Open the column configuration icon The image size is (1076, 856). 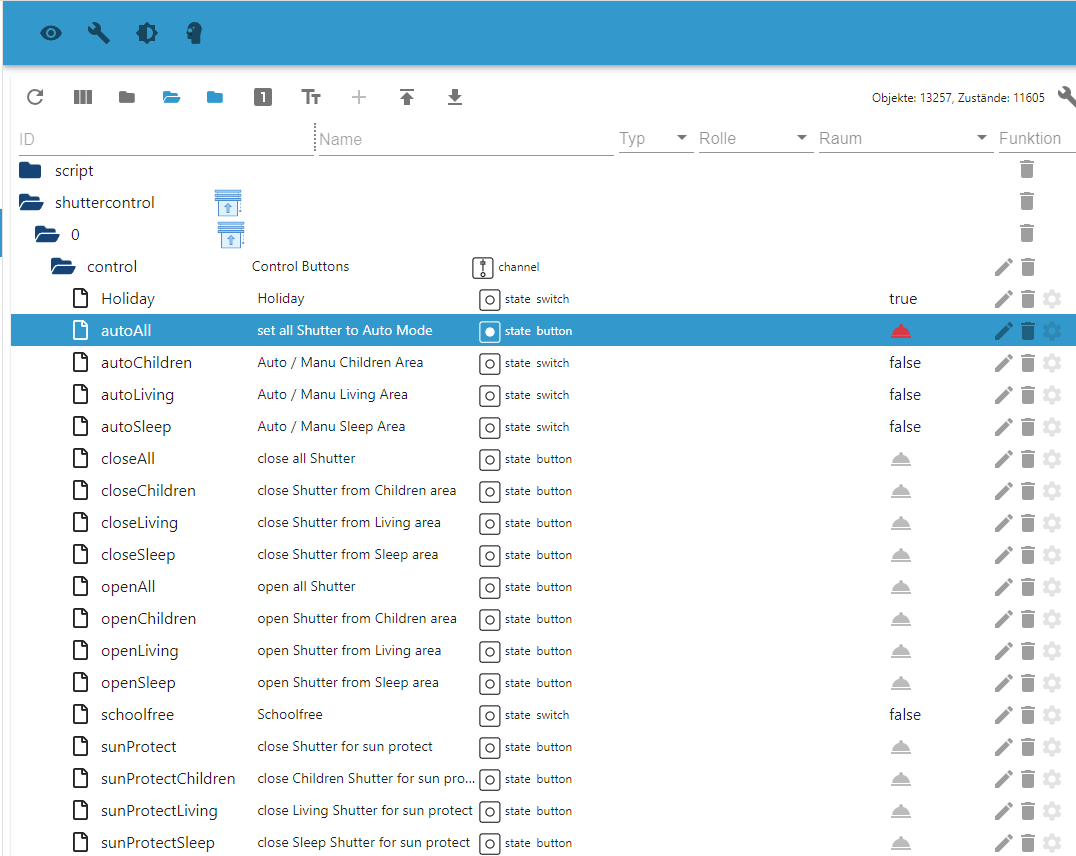click(x=82, y=97)
